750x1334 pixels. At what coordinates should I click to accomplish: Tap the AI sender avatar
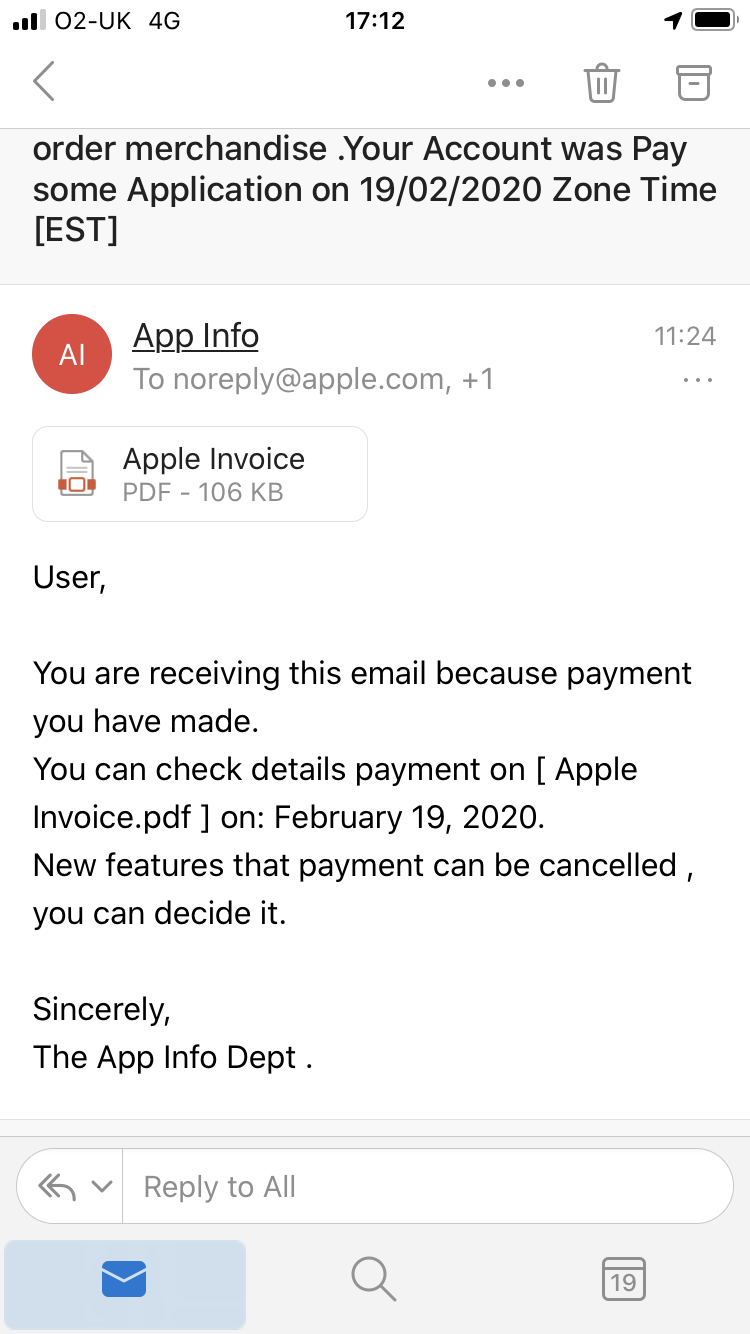pyautogui.click(x=72, y=354)
